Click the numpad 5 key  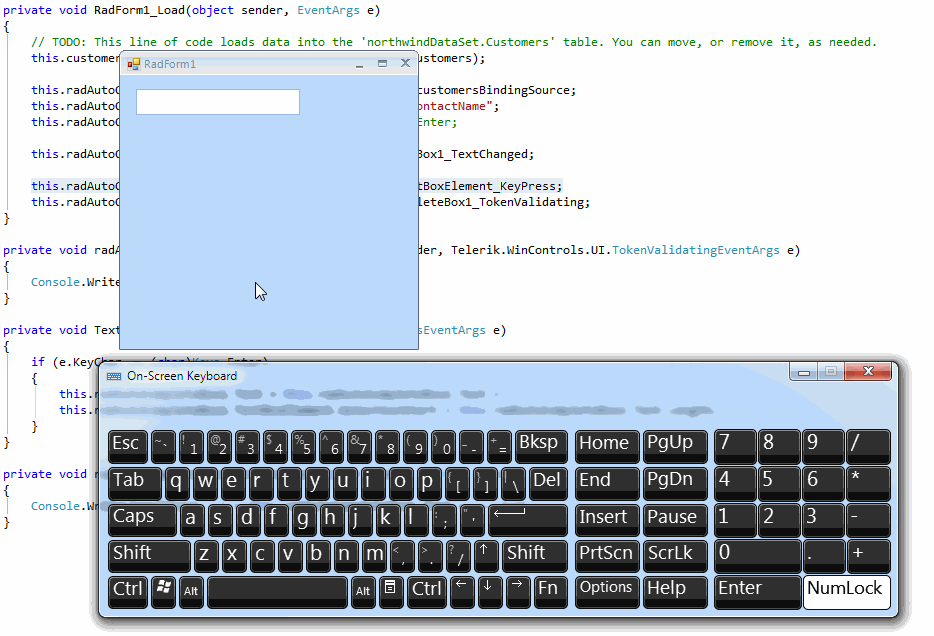point(779,482)
